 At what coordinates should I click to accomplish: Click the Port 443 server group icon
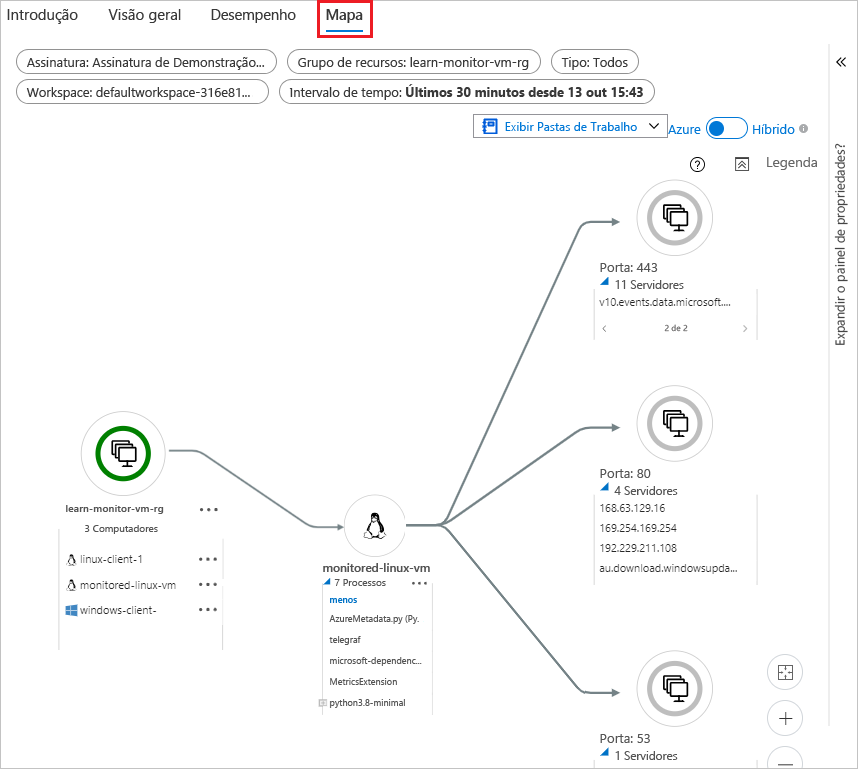click(x=675, y=216)
